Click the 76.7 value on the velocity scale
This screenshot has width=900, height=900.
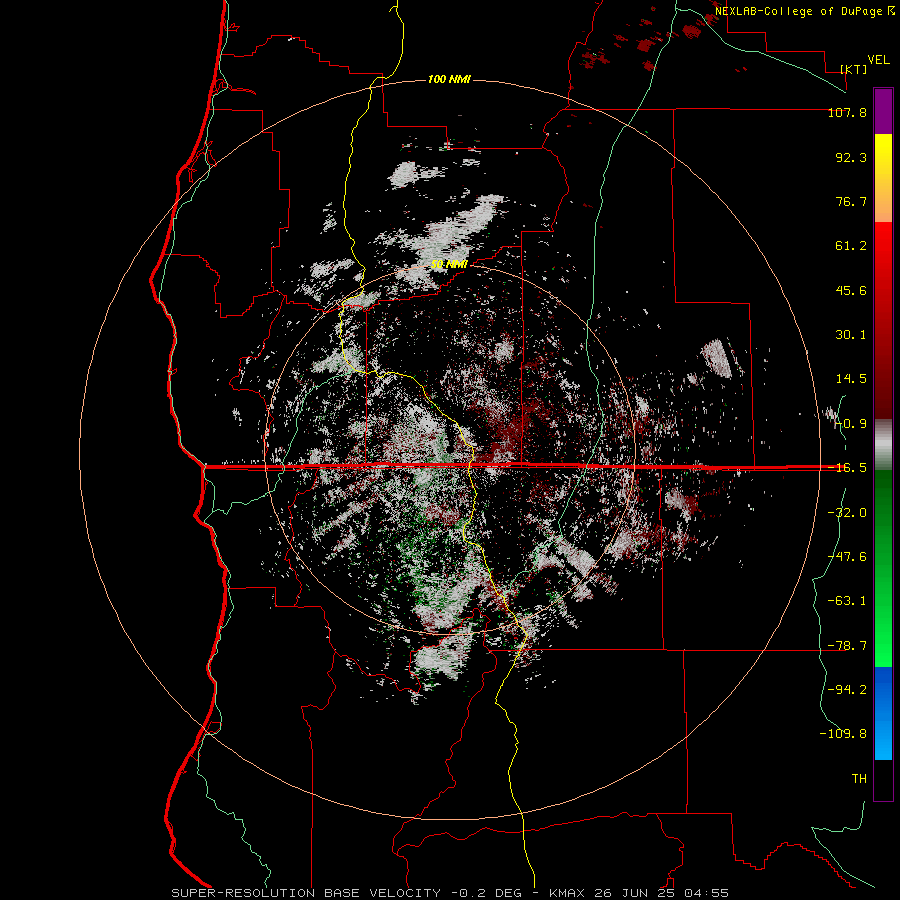[851, 201]
